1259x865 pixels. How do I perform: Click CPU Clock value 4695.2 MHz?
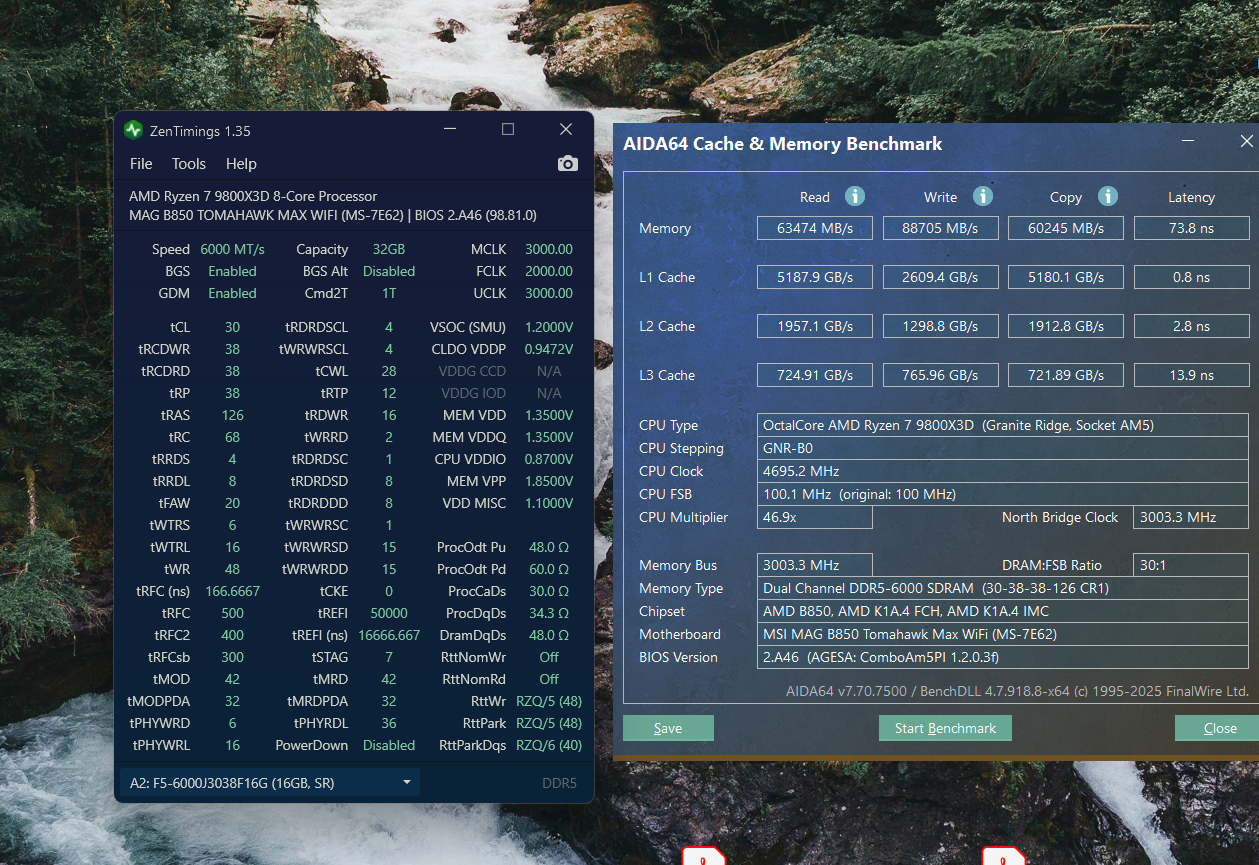tap(1003, 471)
